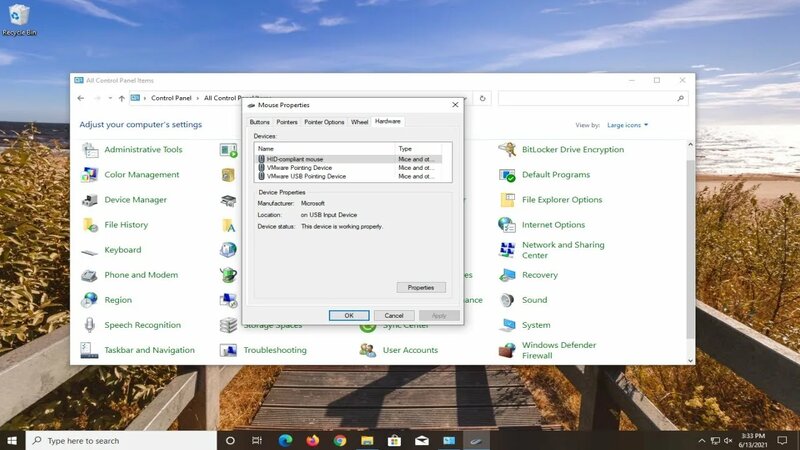Click the Control Panel search box

pos(593,98)
